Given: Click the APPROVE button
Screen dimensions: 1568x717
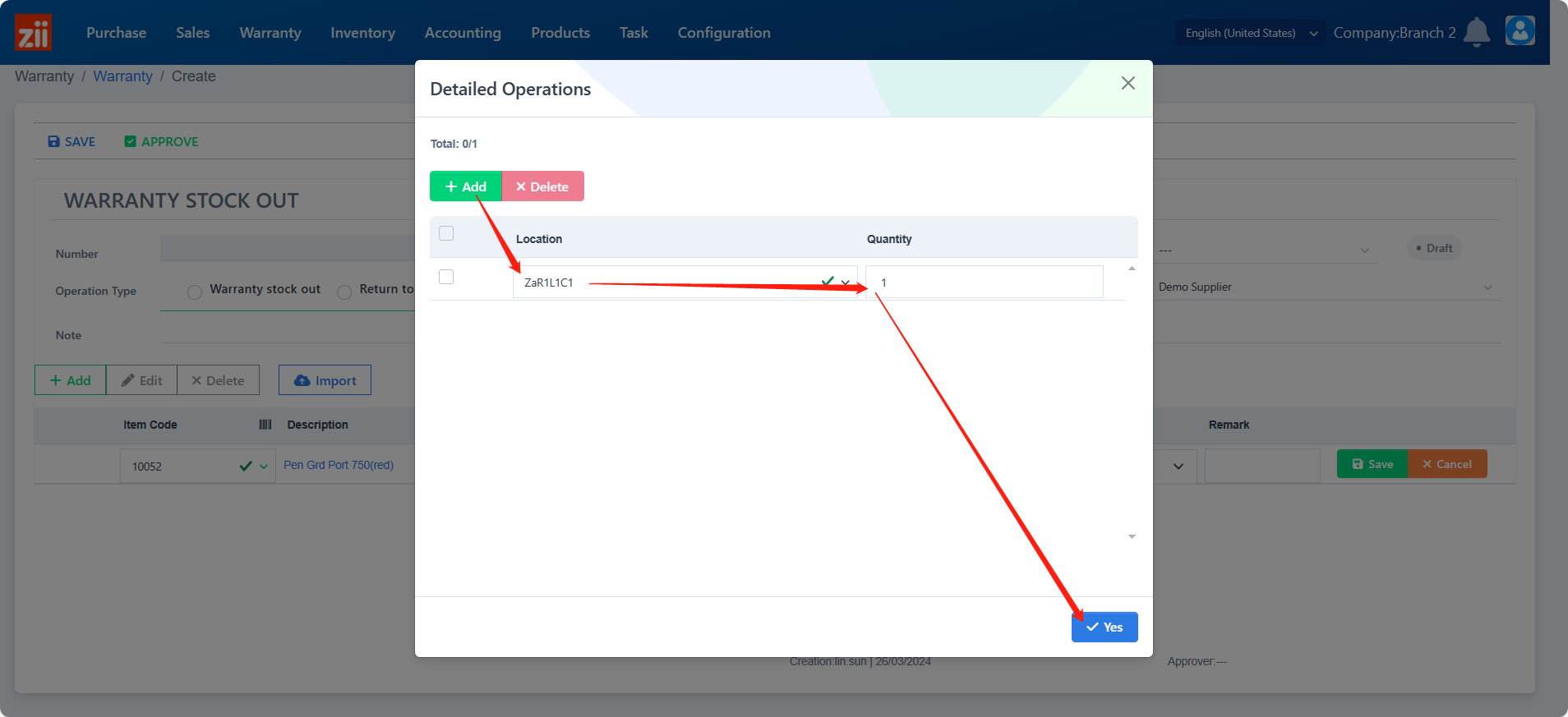Looking at the screenshot, I should (x=161, y=141).
